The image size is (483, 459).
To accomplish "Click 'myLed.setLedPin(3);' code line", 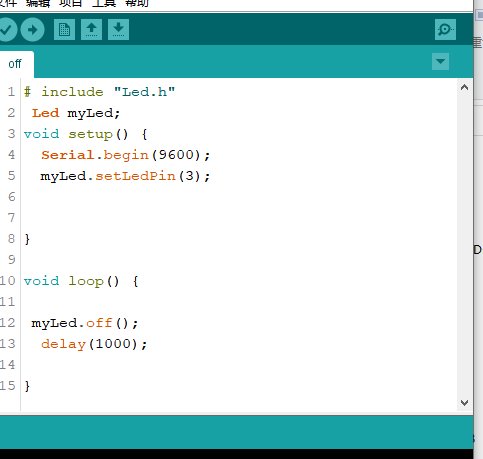I will [x=125, y=176].
